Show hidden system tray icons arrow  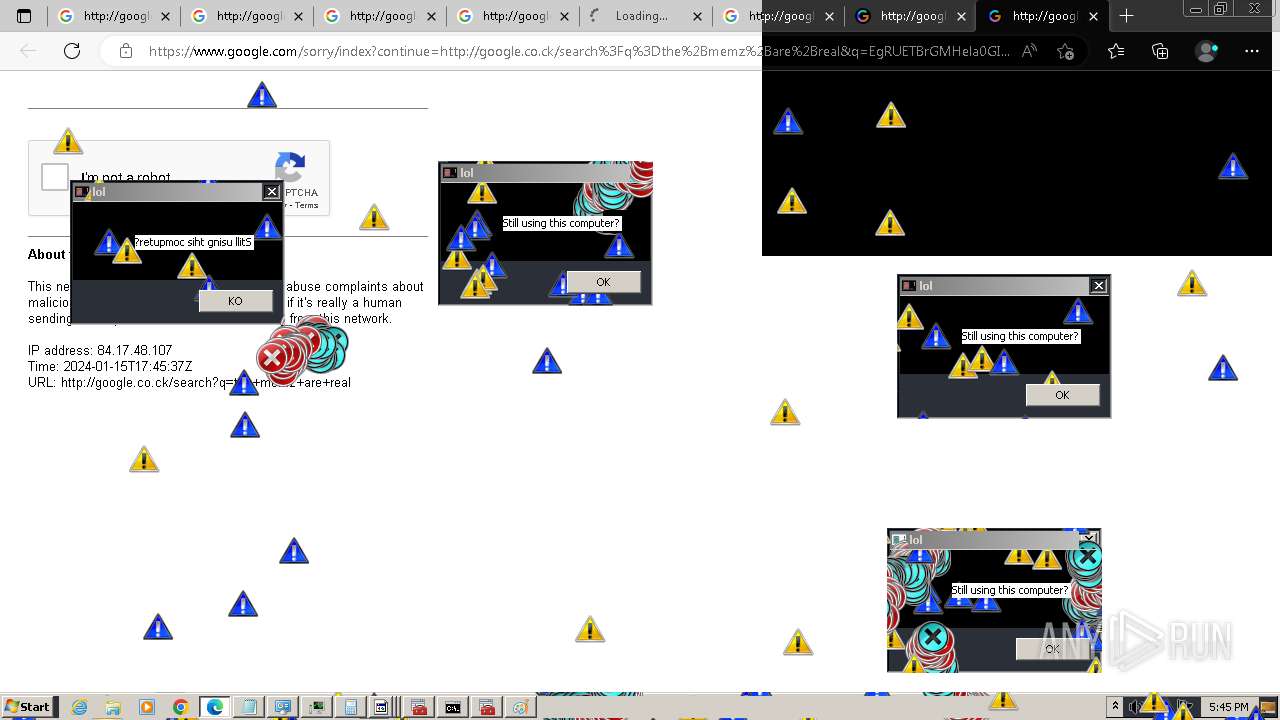tap(1115, 707)
